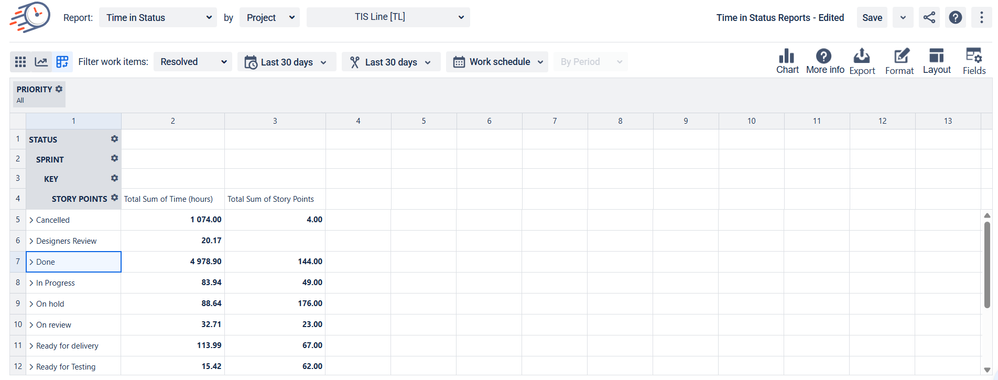Open the Fields panel
Viewport: 998px width, 380px height.
974,62
